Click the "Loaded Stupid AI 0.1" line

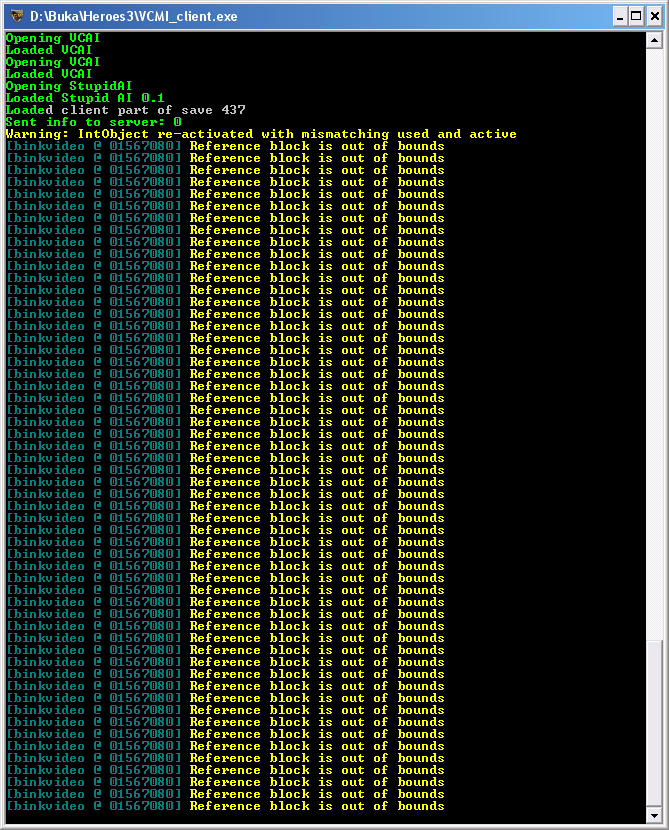tap(85, 98)
